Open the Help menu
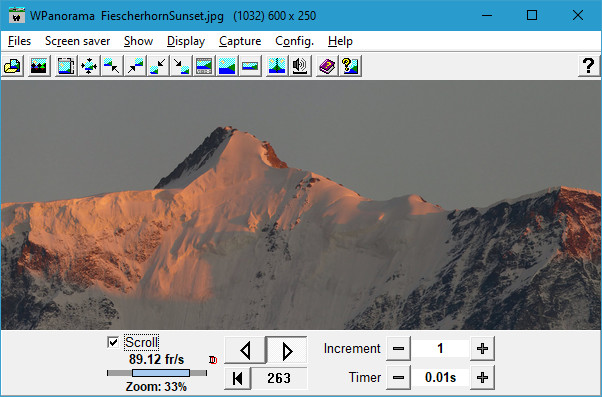The width and height of the screenshot is (602, 397). click(x=340, y=41)
